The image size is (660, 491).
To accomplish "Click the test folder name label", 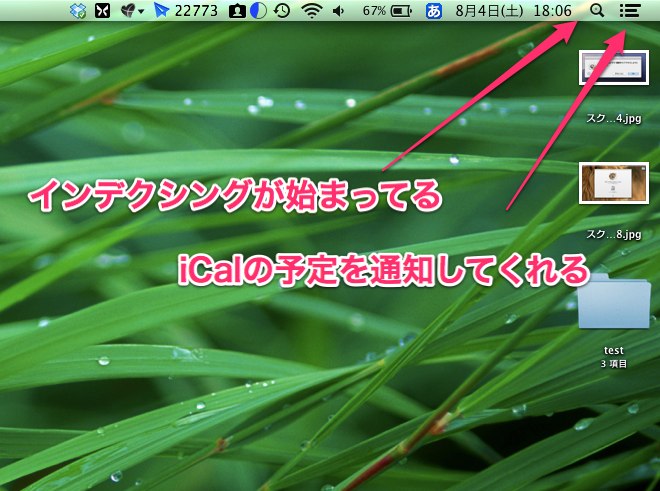I will click(x=614, y=350).
